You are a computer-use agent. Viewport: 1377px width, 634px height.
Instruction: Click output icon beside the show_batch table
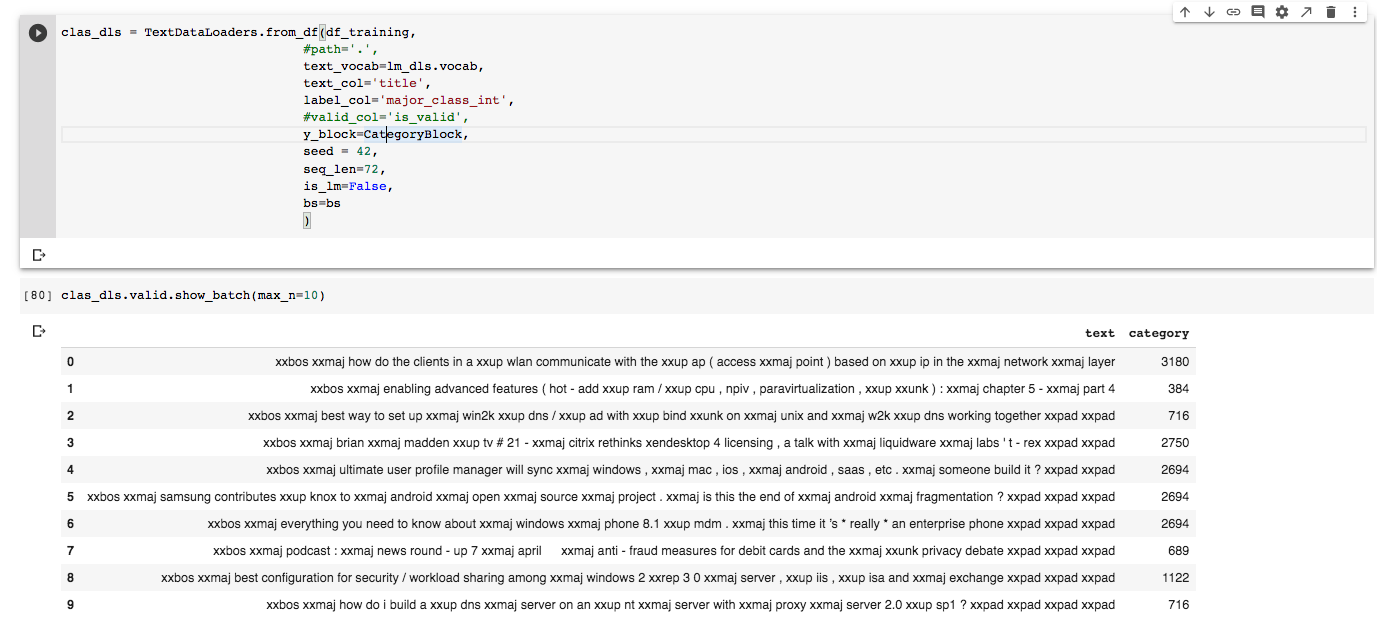point(39,331)
